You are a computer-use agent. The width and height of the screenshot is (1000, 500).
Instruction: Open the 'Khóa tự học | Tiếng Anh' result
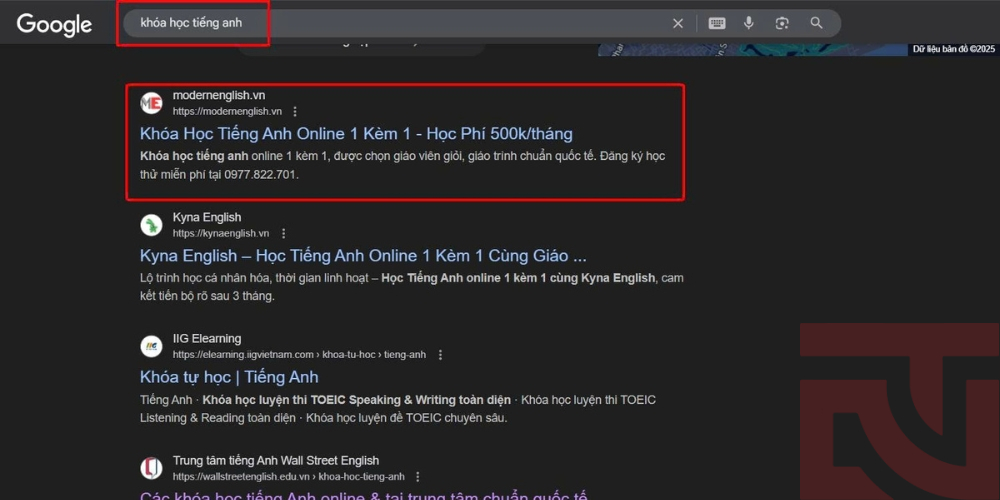(229, 377)
